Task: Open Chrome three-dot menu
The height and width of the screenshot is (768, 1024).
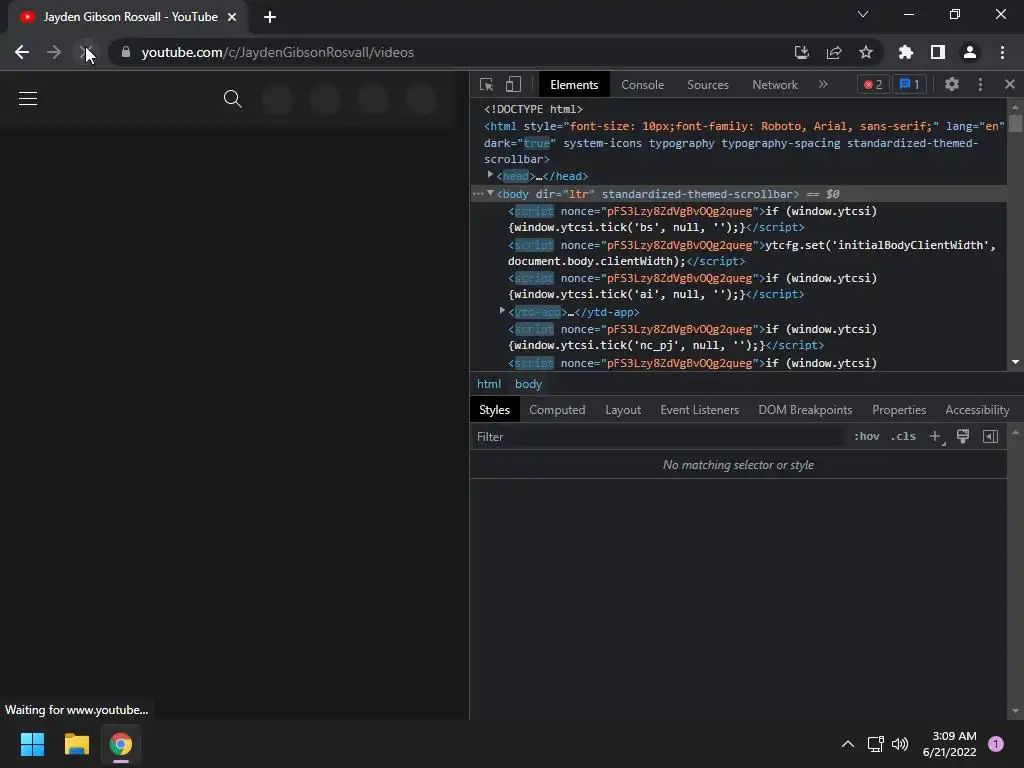Action: coord(1002,52)
